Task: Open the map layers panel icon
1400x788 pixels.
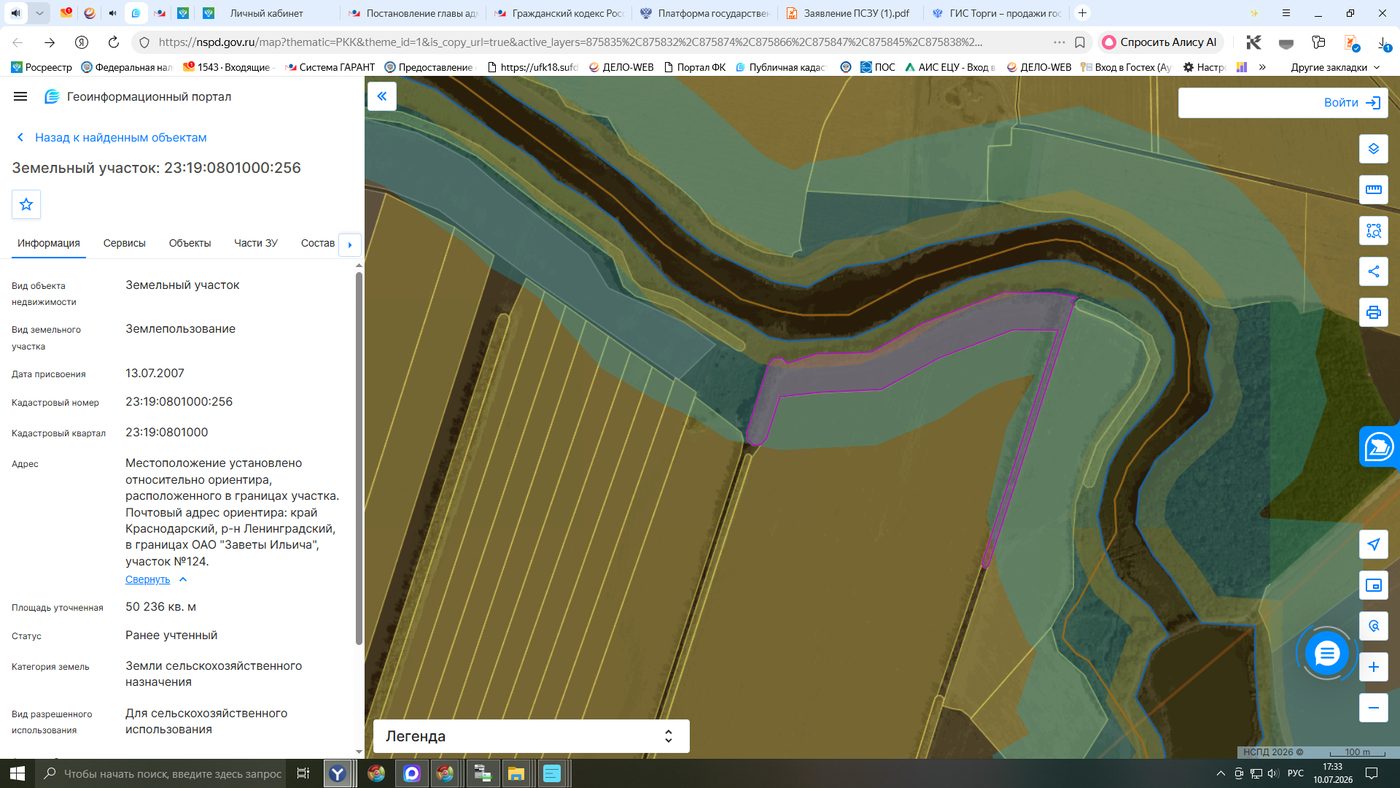Action: pyautogui.click(x=1373, y=149)
